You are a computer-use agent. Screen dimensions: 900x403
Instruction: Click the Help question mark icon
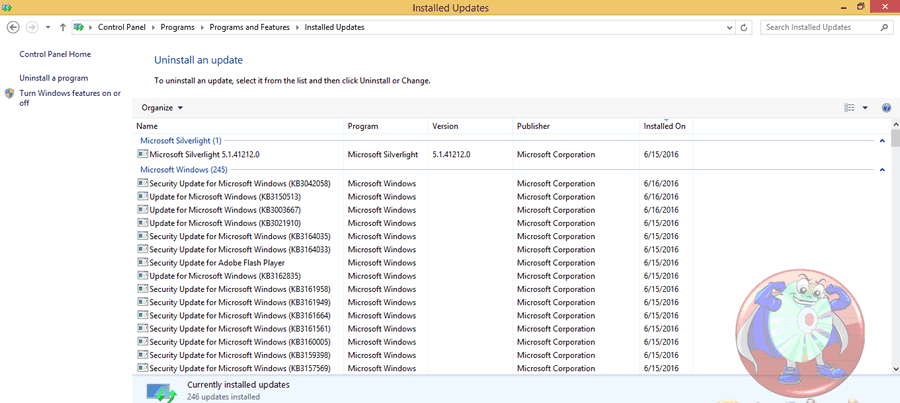click(886, 108)
